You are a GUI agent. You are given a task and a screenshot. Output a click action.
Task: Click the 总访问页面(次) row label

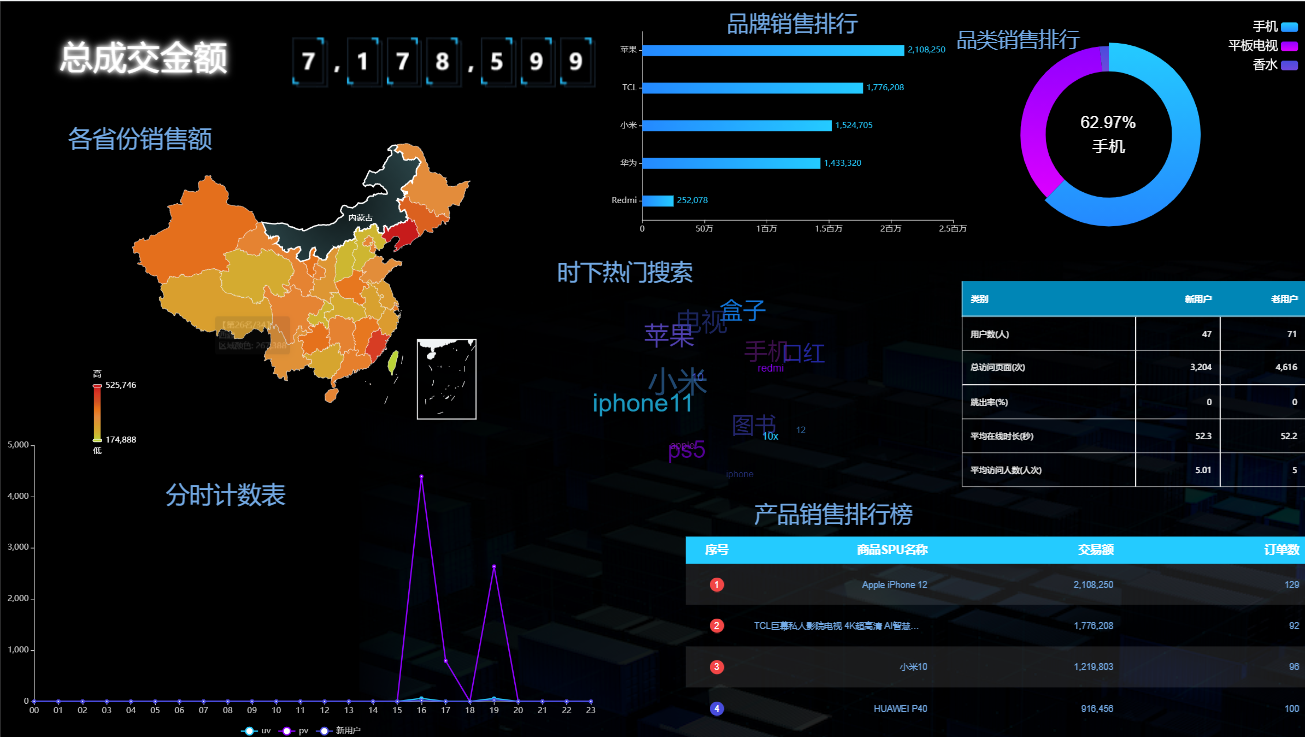click(x=997, y=368)
